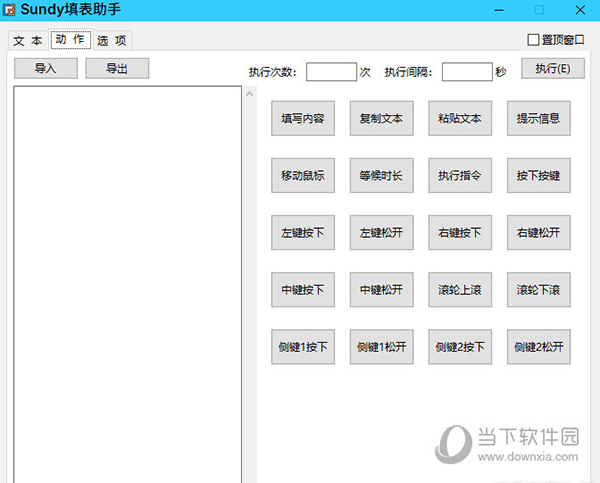Close the Sundy填表助手 window
Screen dimensions: 600x483
(580, 10)
